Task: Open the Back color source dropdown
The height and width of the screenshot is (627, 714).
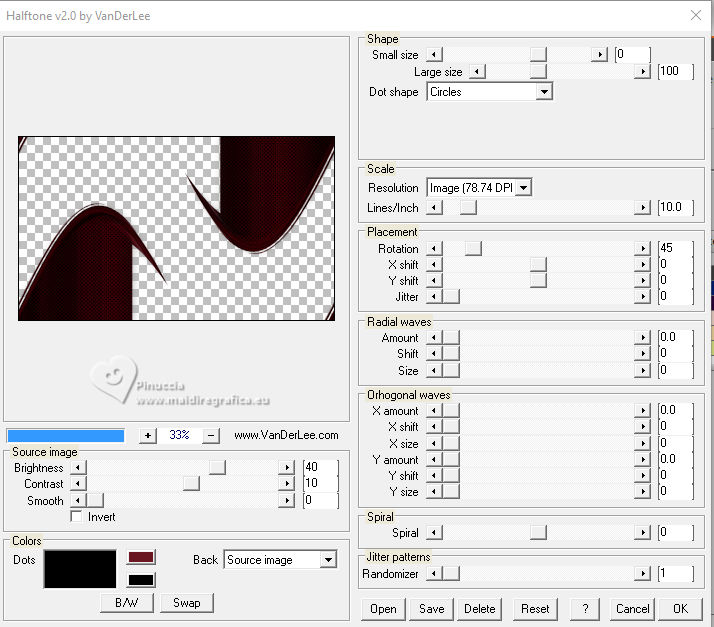Action: [x=328, y=560]
